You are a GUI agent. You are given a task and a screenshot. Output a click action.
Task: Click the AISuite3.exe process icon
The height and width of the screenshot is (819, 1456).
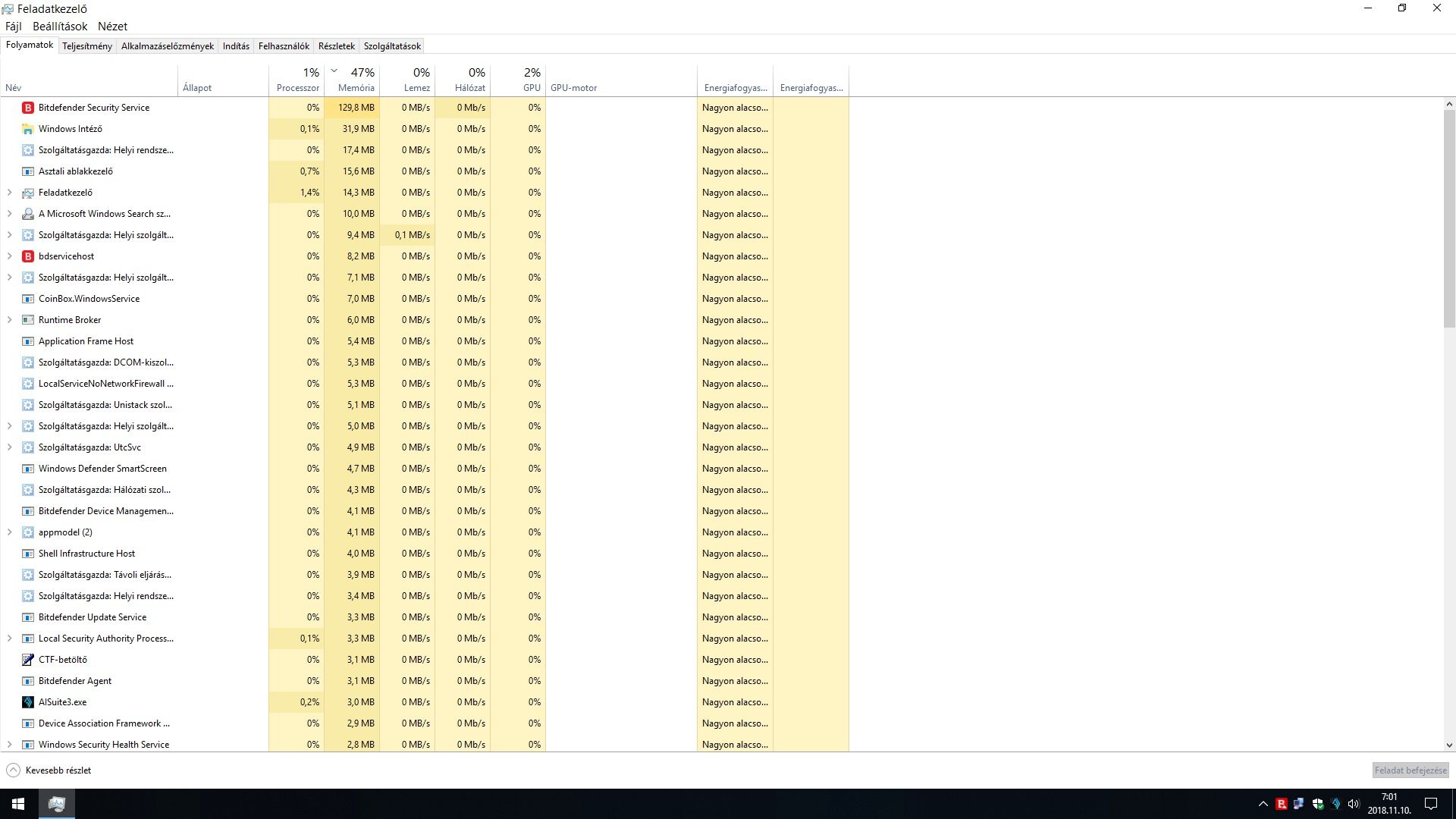click(x=28, y=702)
